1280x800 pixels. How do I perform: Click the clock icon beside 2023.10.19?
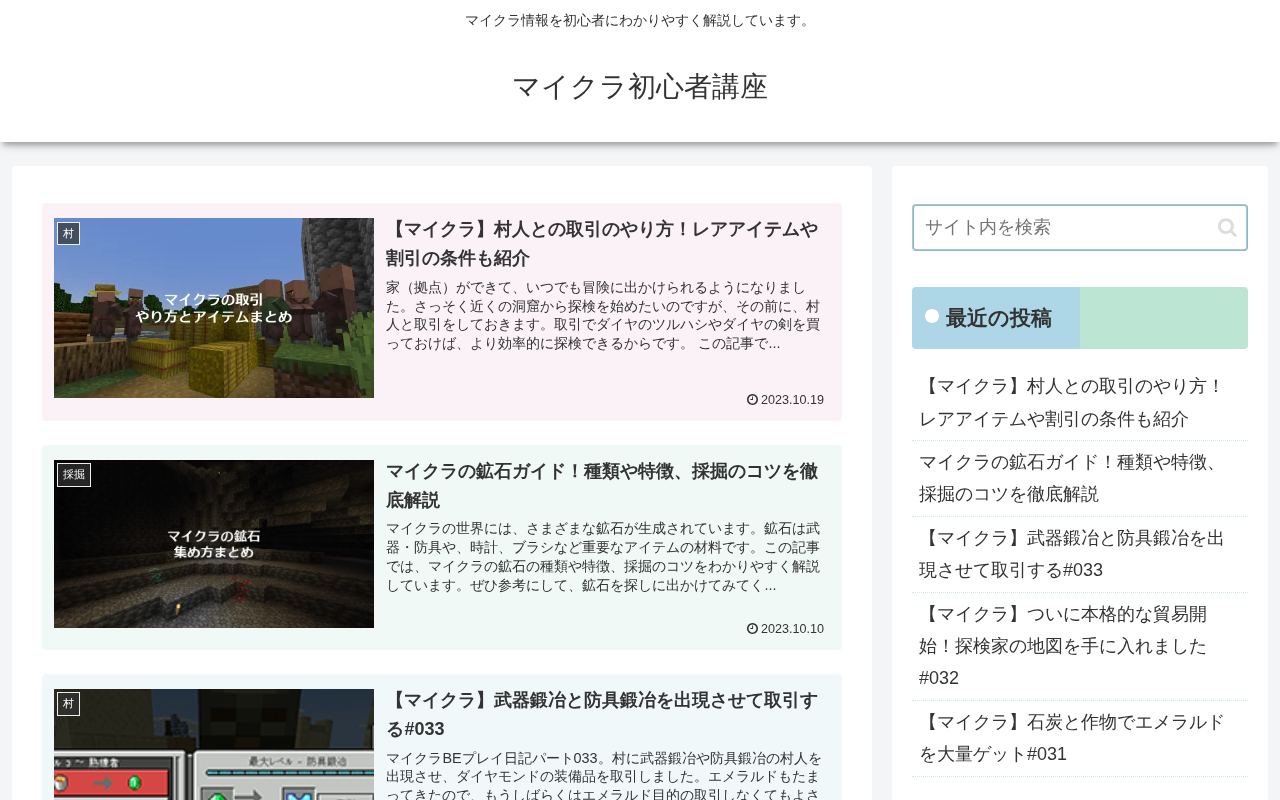752,400
